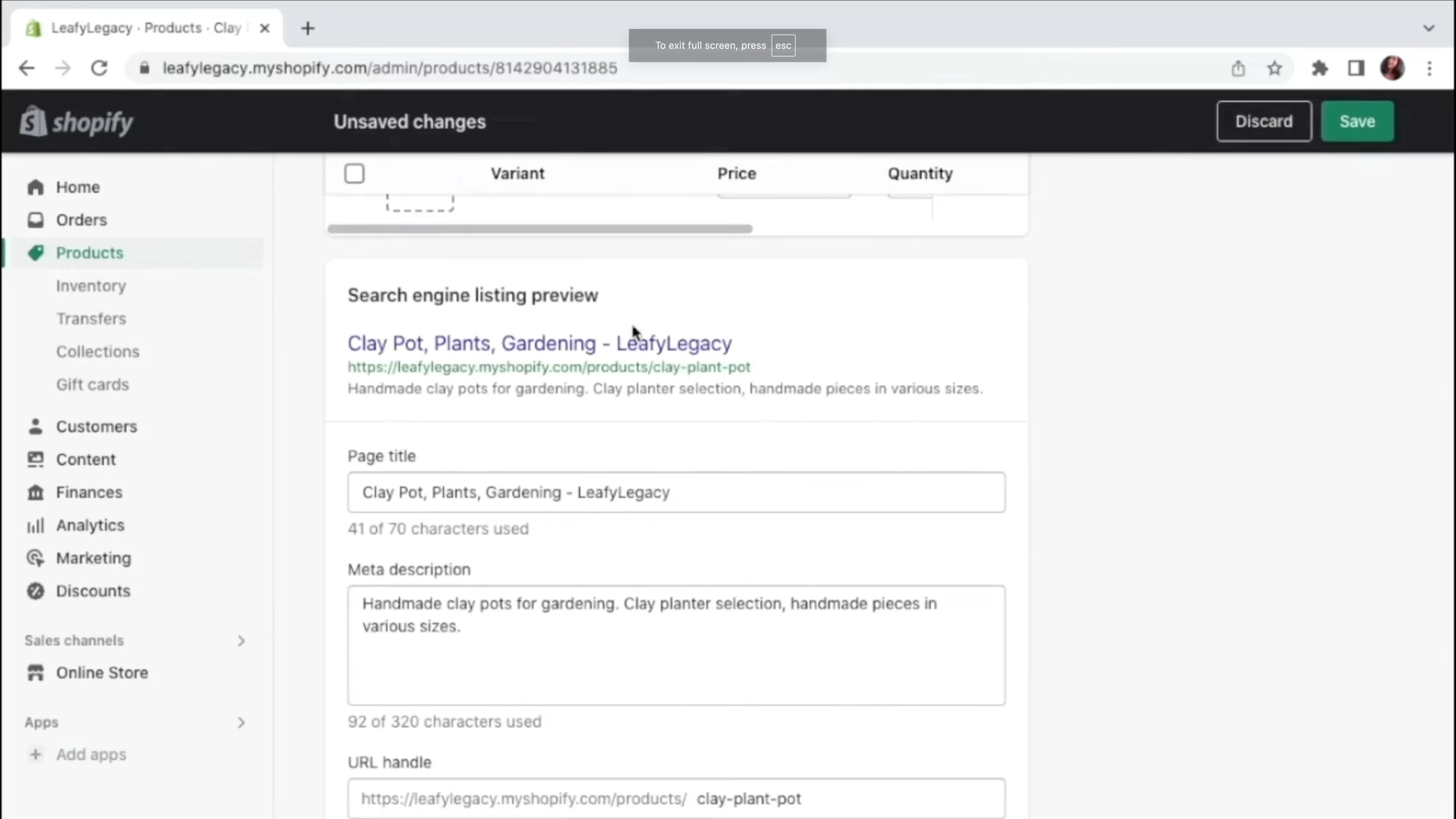Click the preview meta description snippet
This screenshot has height=819, width=1456.
click(x=665, y=389)
